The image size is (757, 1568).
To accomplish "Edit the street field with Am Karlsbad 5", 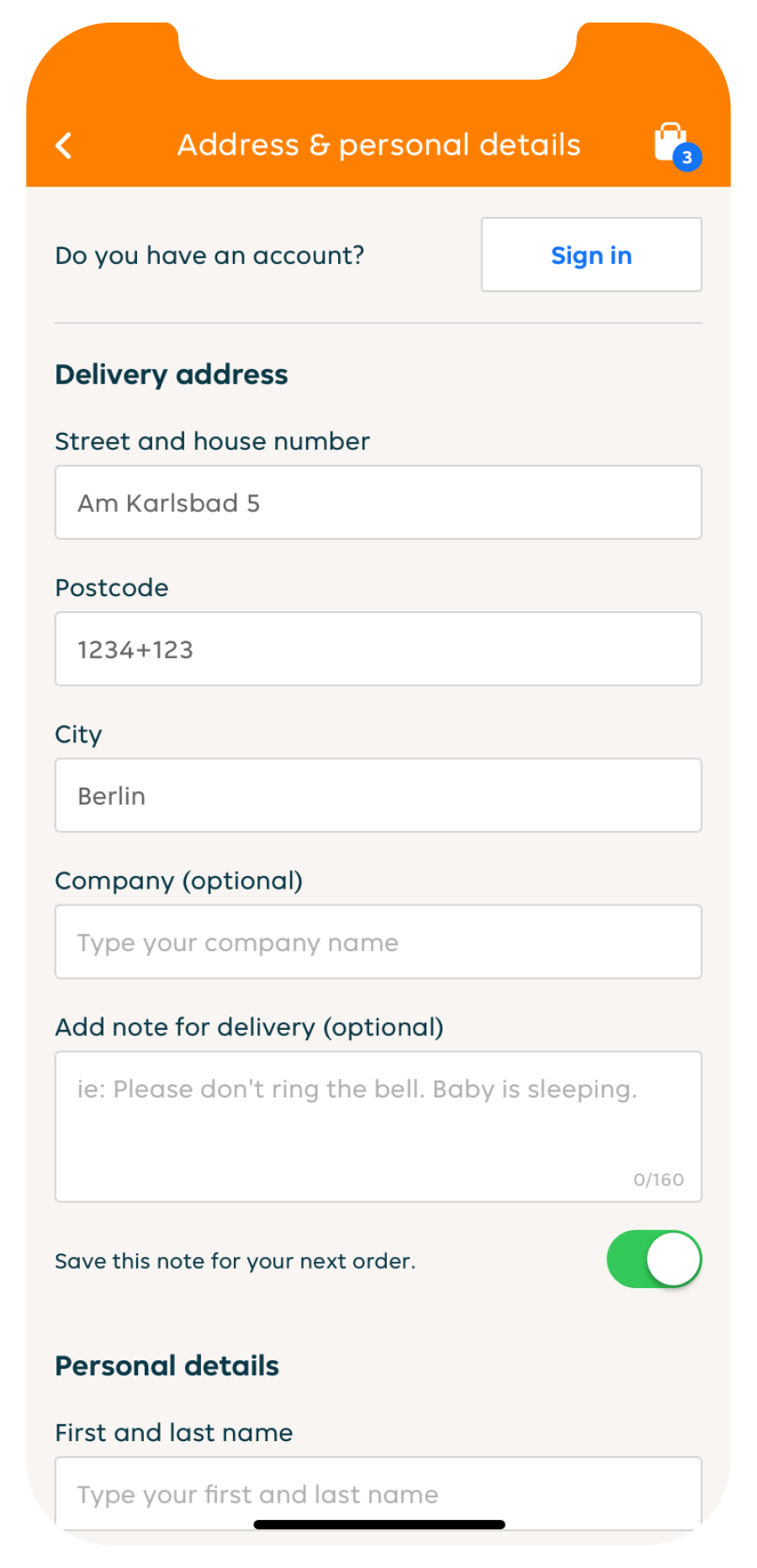I will (x=378, y=503).
